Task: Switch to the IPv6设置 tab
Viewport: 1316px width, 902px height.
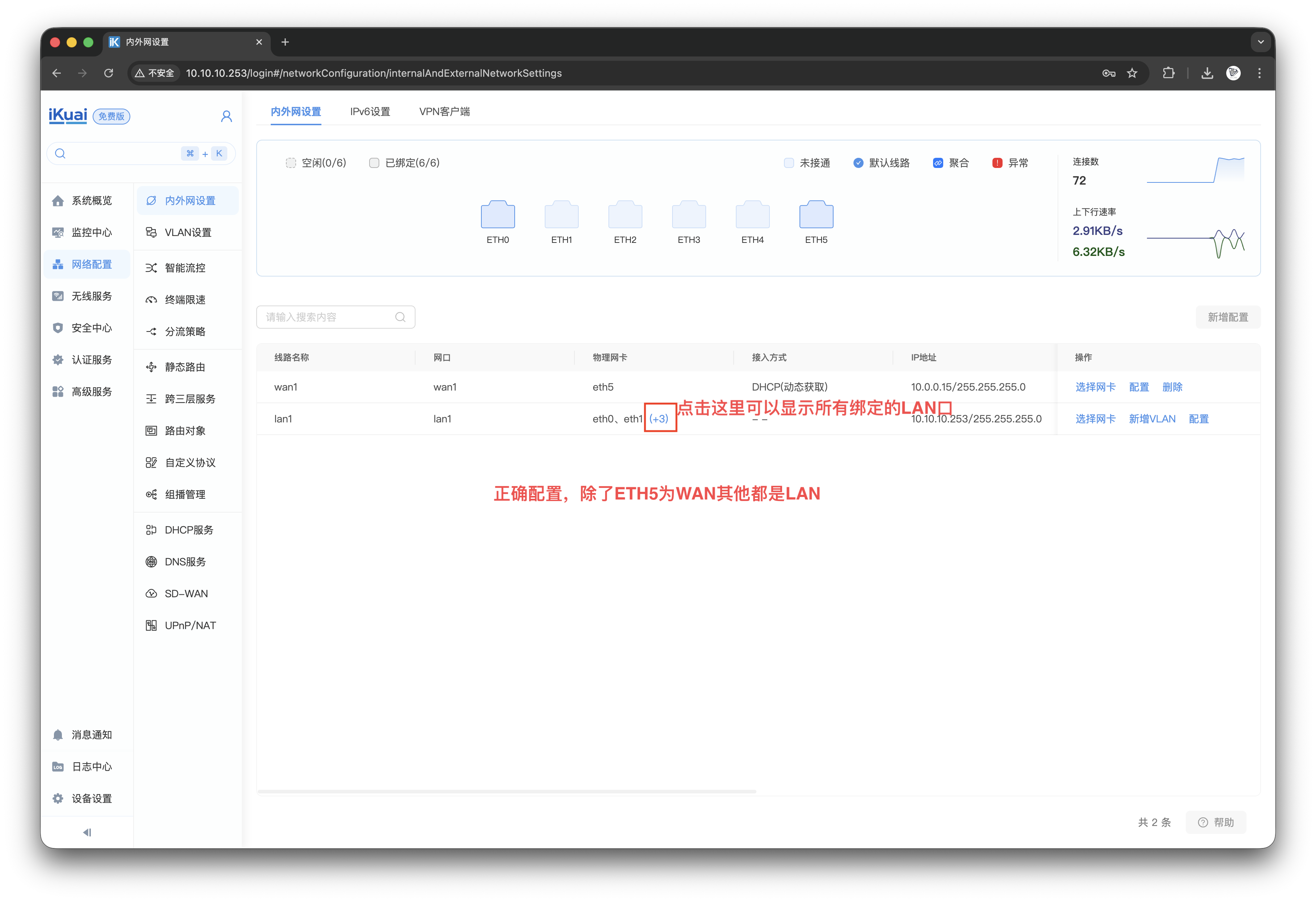Action: coord(370,111)
